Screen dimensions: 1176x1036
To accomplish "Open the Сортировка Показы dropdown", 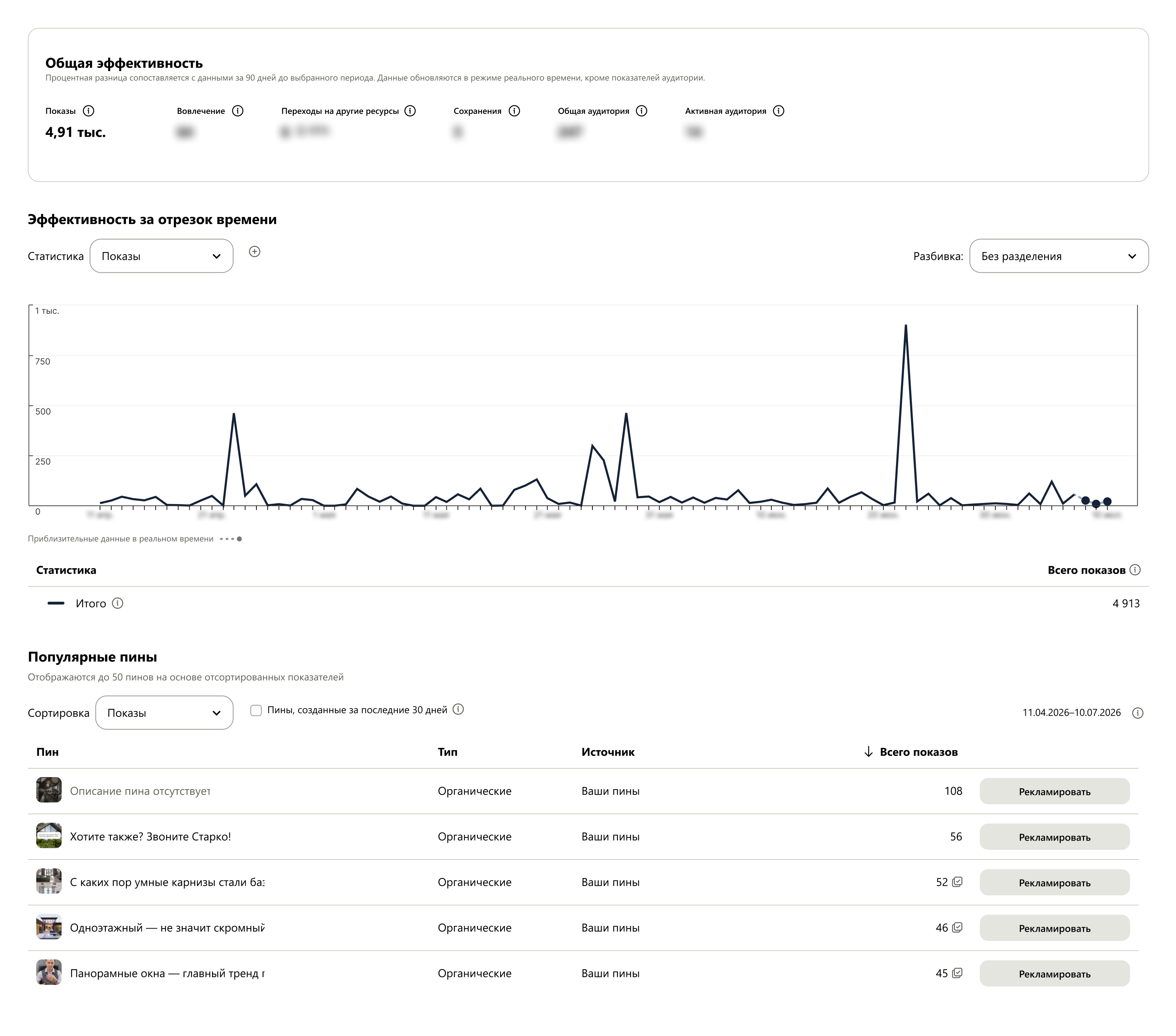I will point(165,713).
